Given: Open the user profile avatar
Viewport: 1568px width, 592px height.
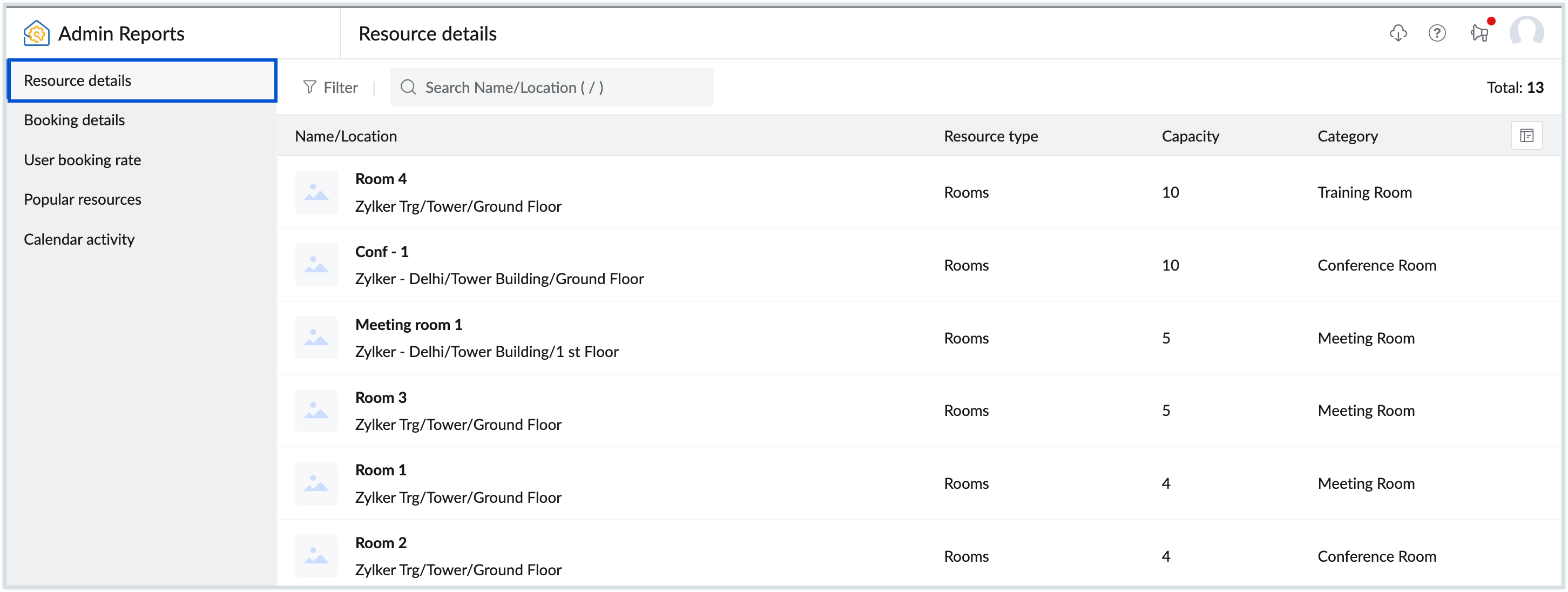Looking at the screenshot, I should 1526,33.
